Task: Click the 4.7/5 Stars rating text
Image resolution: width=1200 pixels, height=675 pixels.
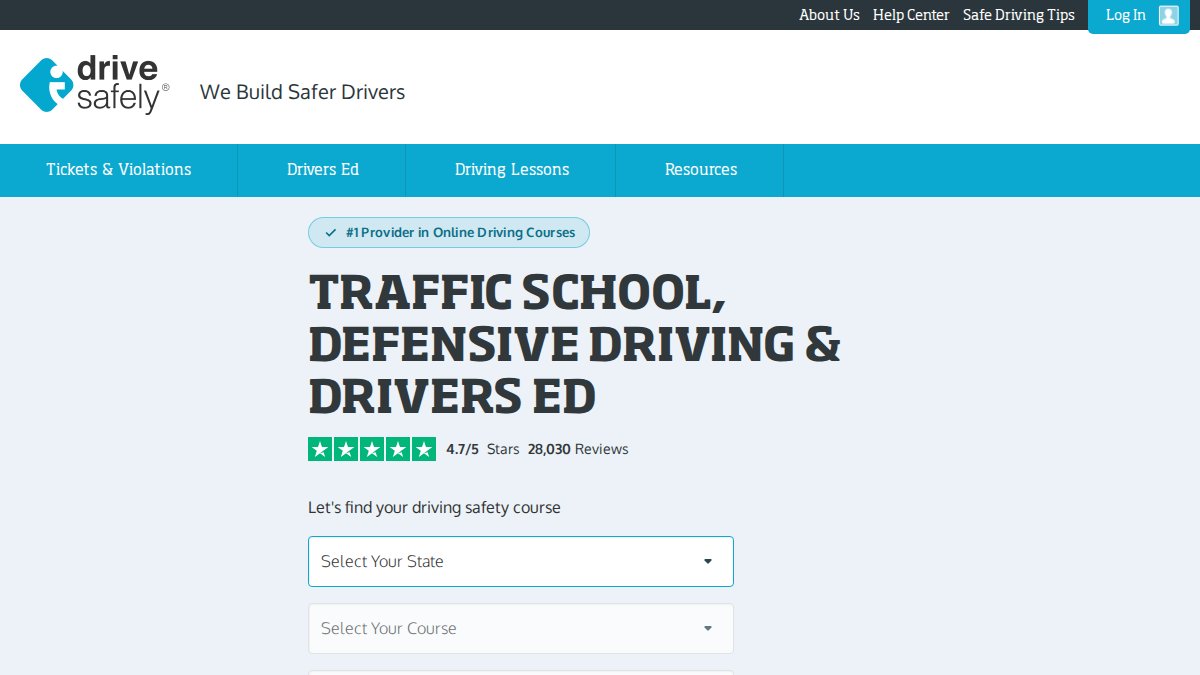Action: 483,449
